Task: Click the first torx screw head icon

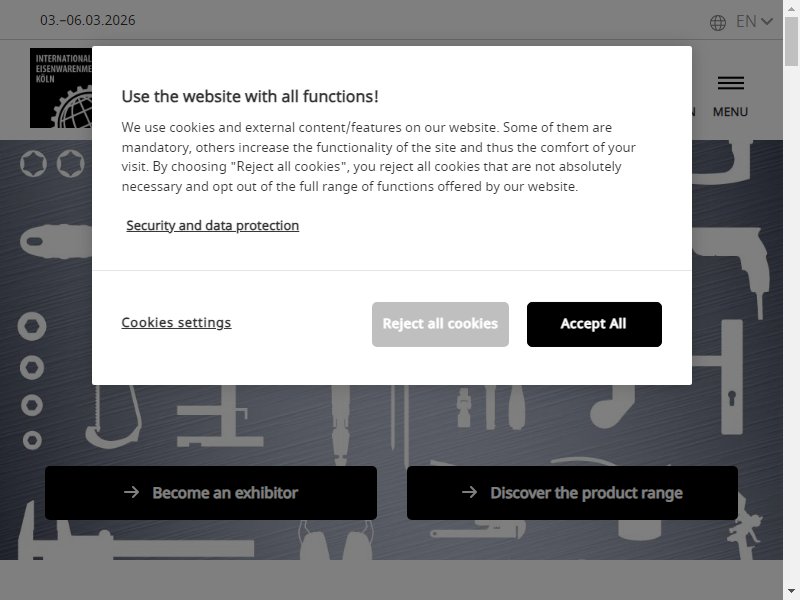Action: click(33, 164)
